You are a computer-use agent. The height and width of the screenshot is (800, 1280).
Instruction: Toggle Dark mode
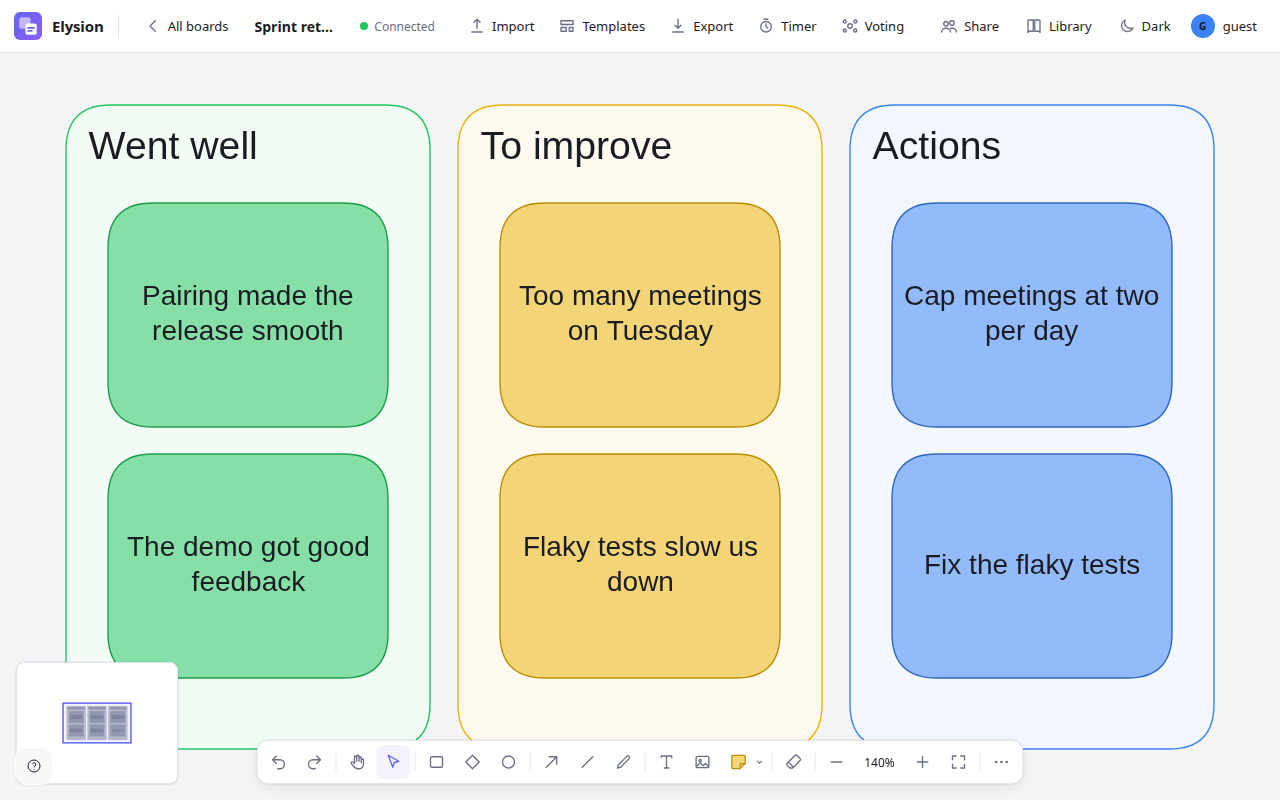click(x=1145, y=26)
